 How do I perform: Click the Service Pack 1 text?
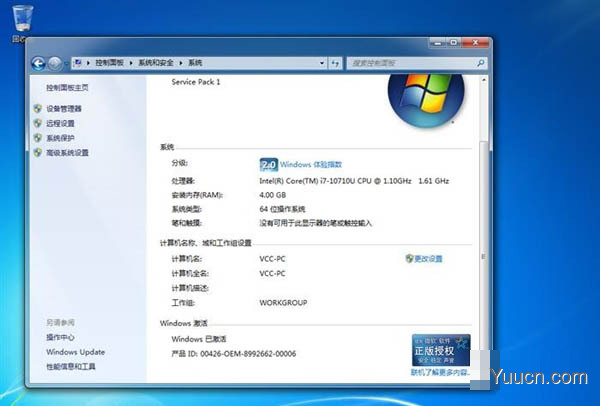pos(196,82)
